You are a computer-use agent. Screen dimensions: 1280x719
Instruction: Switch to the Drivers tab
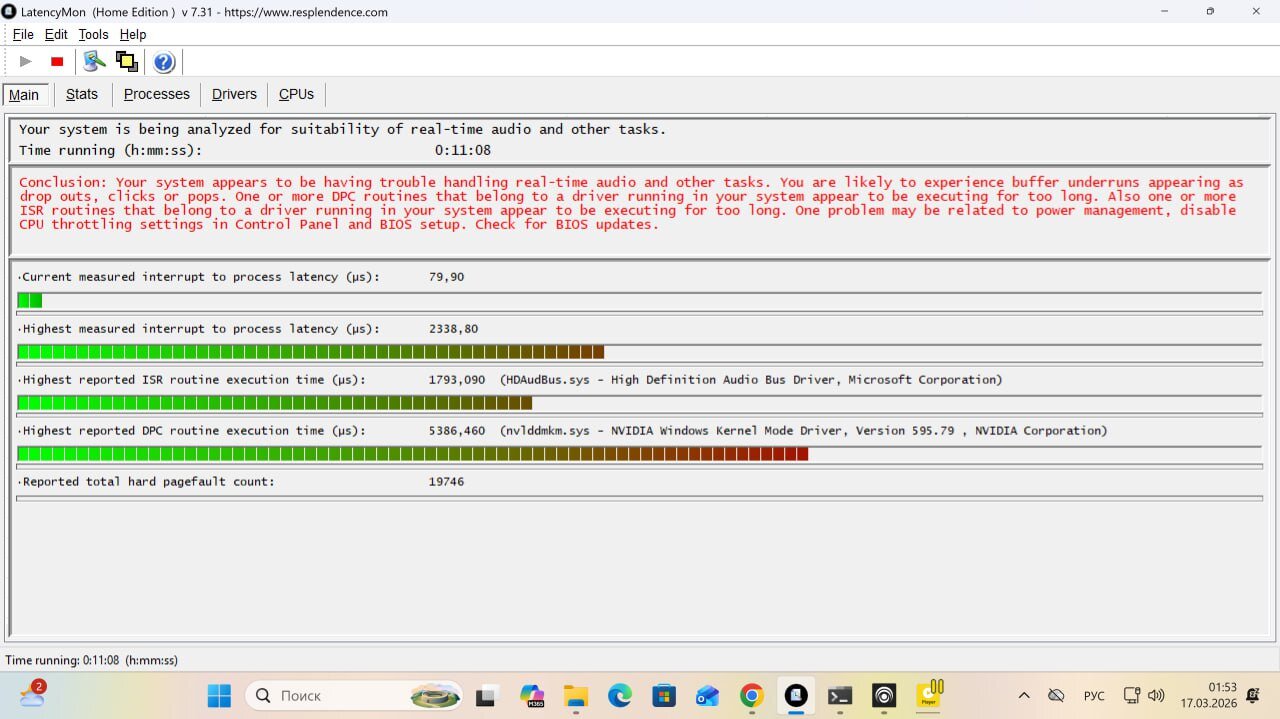(x=234, y=94)
